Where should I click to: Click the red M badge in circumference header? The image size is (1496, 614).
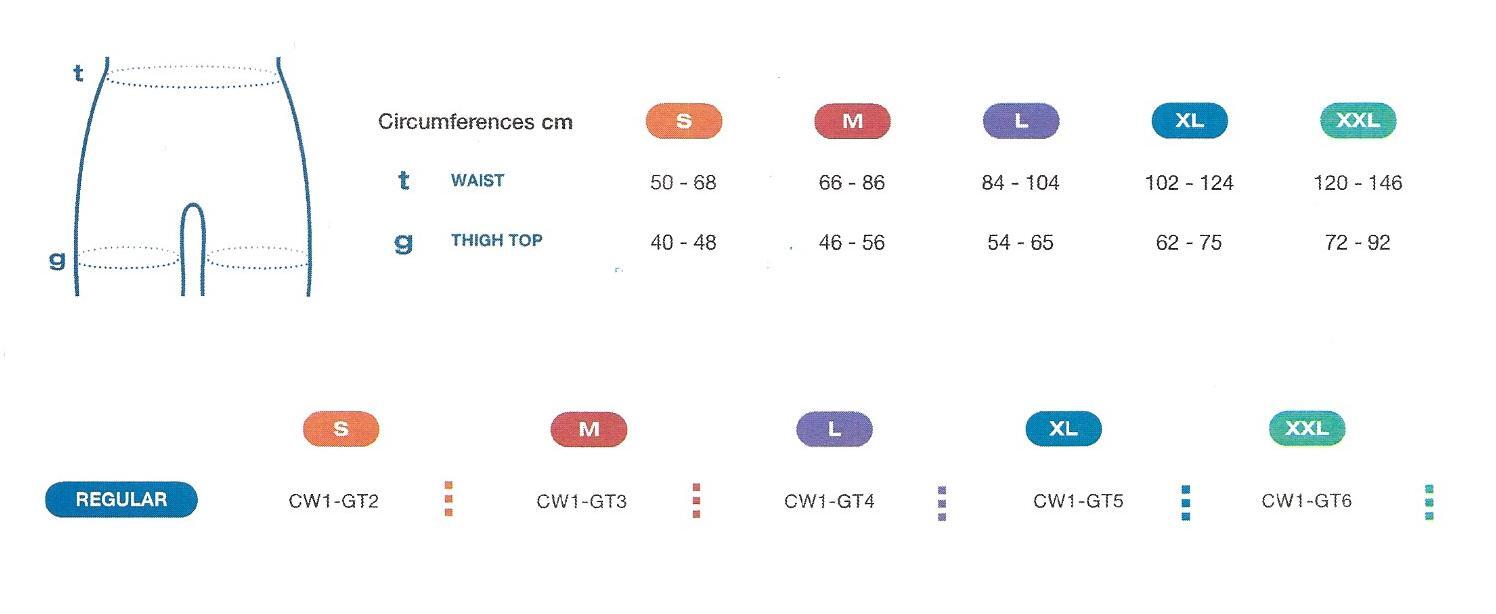(852, 121)
